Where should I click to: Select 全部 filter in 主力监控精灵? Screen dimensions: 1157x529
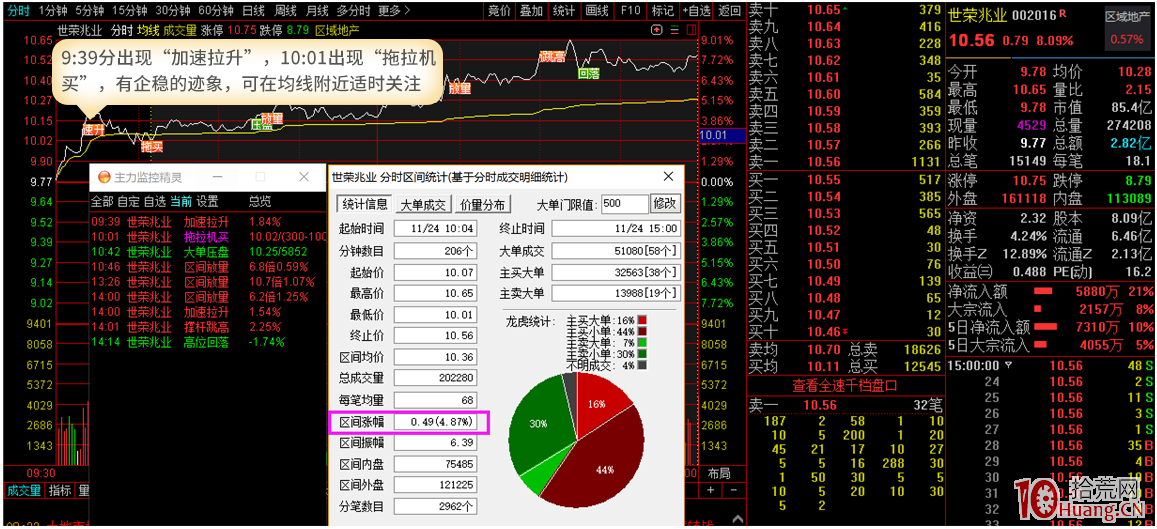tap(103, 201)
